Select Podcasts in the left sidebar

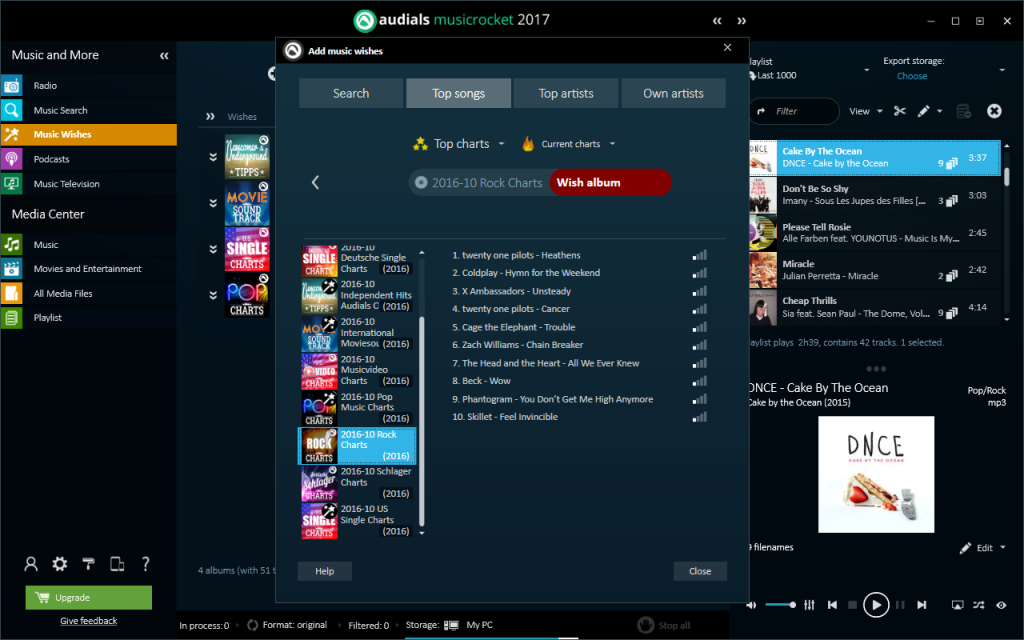pyautogui.click(x=52, y=159)
